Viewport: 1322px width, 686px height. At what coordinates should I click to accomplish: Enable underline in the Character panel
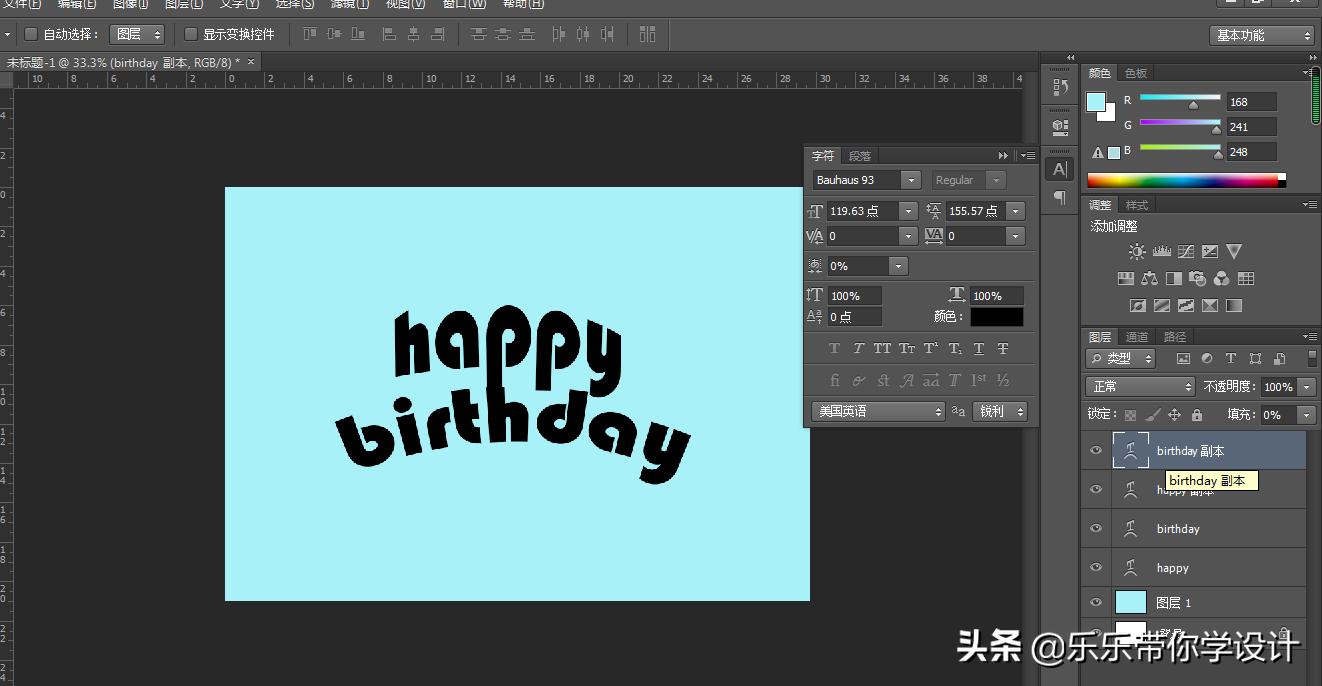point(978,348)
